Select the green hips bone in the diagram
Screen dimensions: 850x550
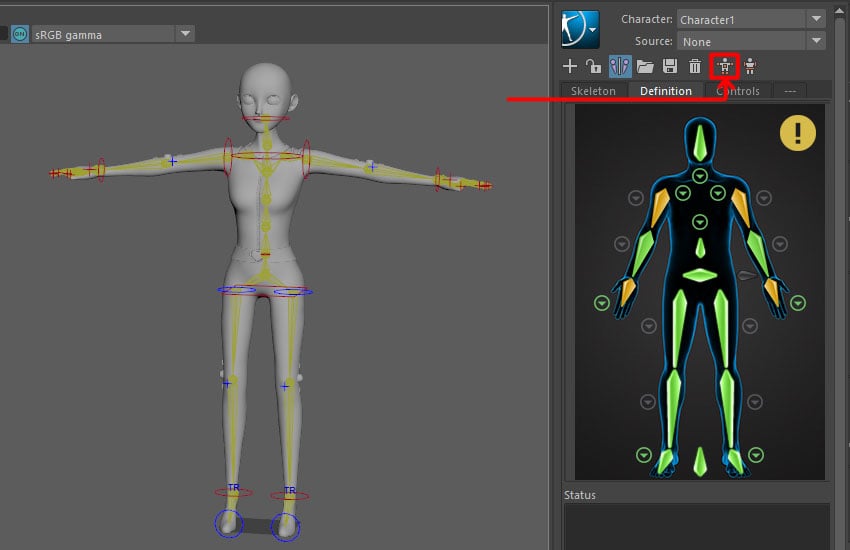pyautogui.click(x=699, y=276)
